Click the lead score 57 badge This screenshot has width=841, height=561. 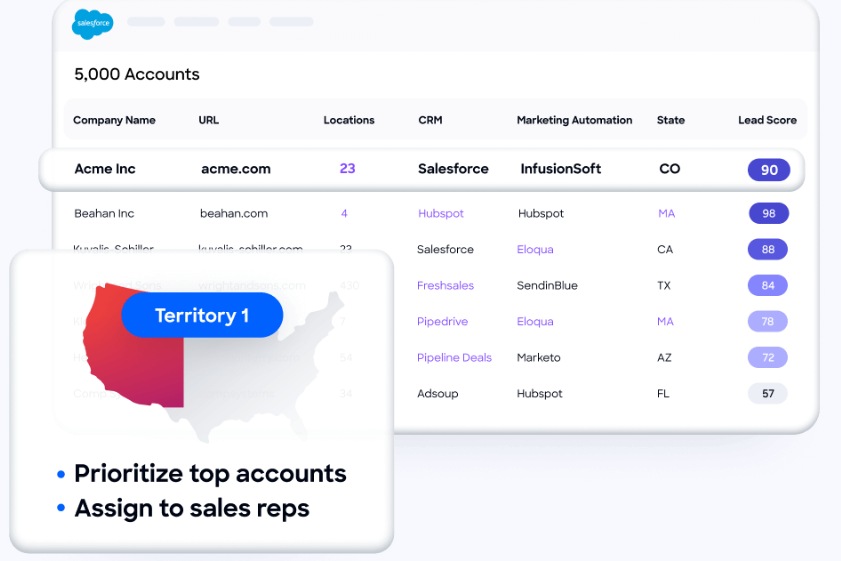(x=768, y=394)
